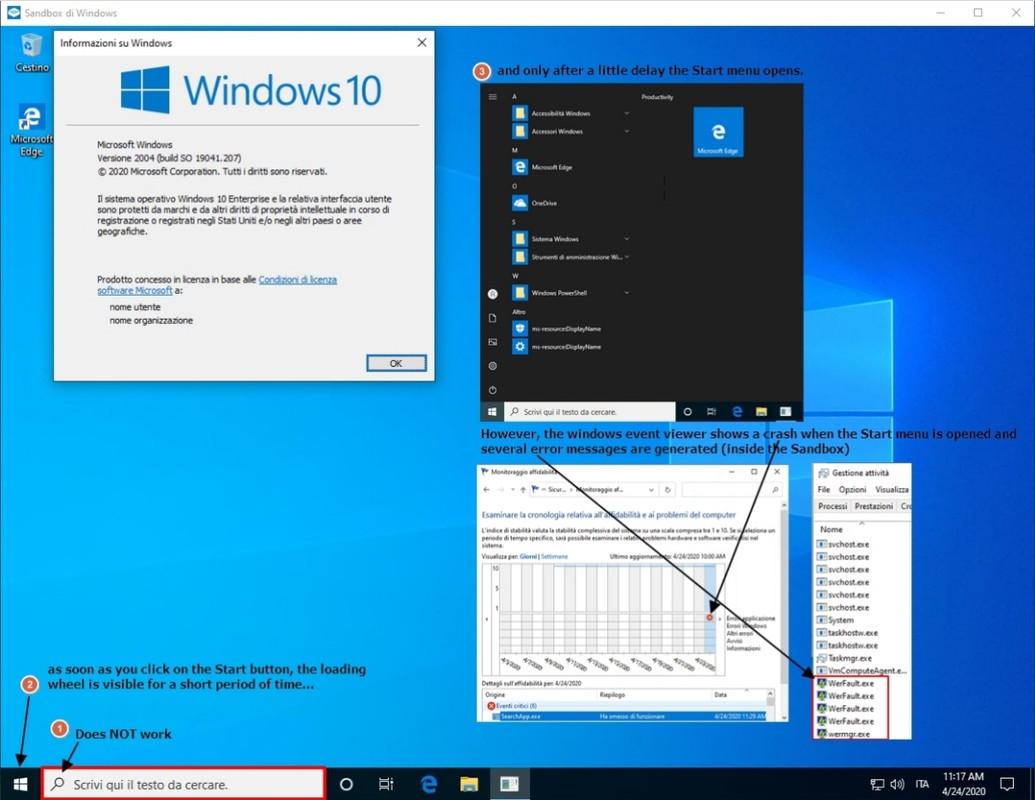
Task: Click the red critical event marker on chart
Action: (x=710, y=618)
